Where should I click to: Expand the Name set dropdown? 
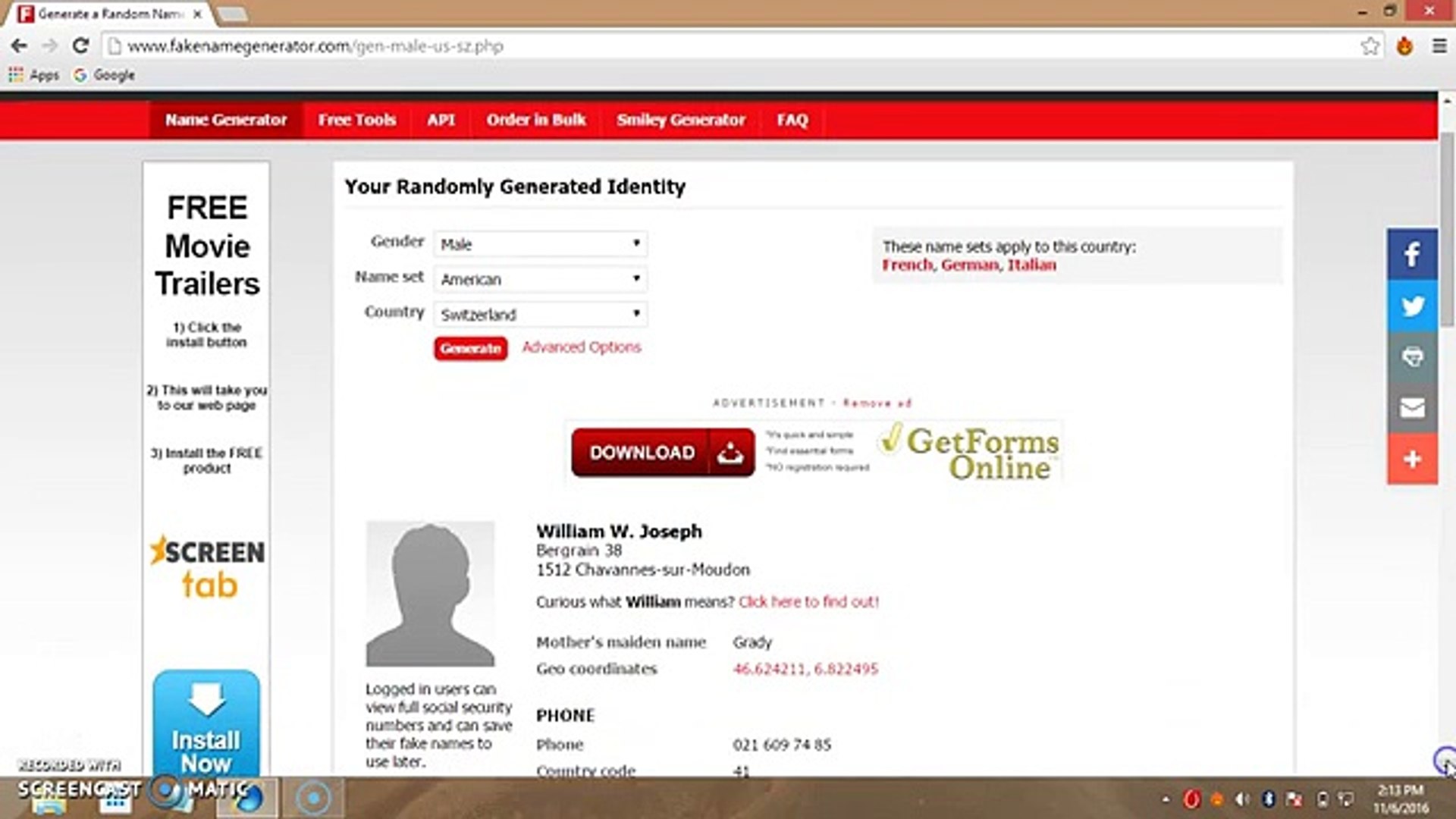coord(540,279)
